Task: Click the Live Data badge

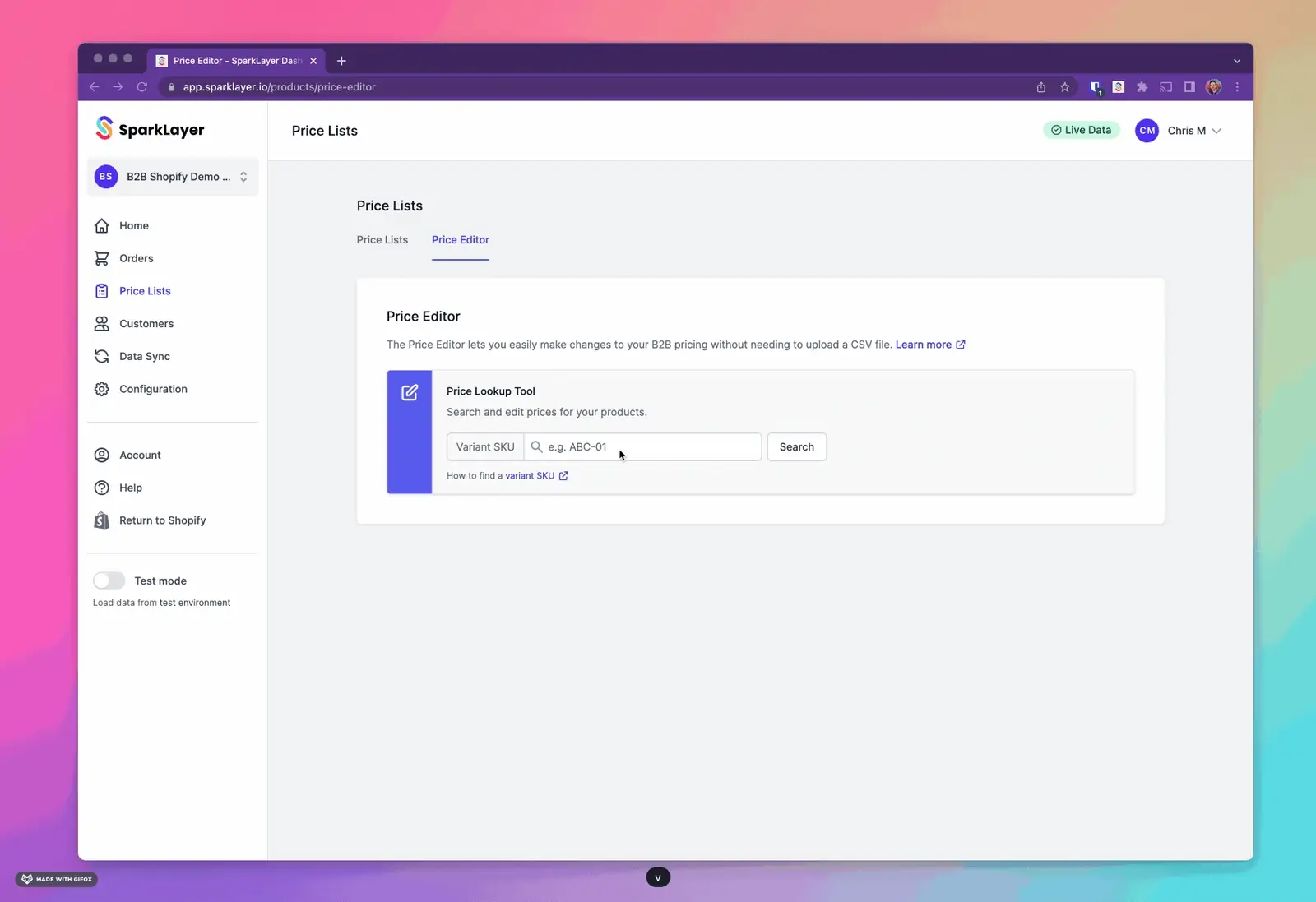Action: pyautogui.click(x=1081, y=130)
